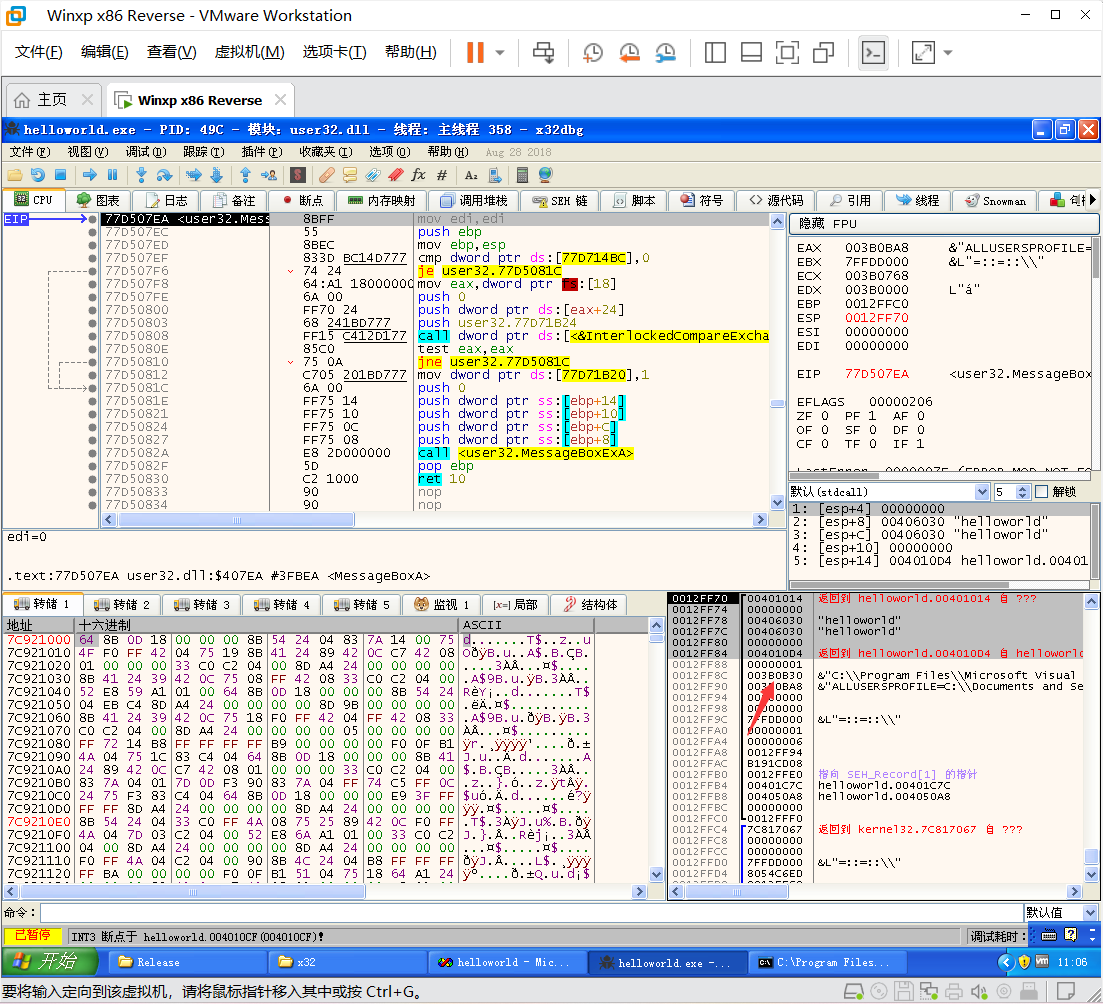
Task: Click the open file folder icon in x32dbg toolbar
Action: tap(15, 174)
